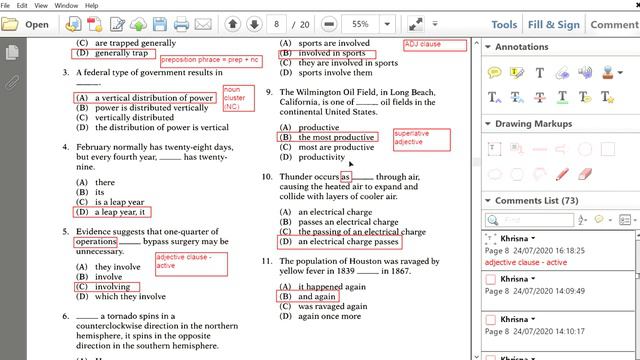This screenshot has width=640, height=360.
Task: Switch to the Comment pane
Action: pos(614,25)
